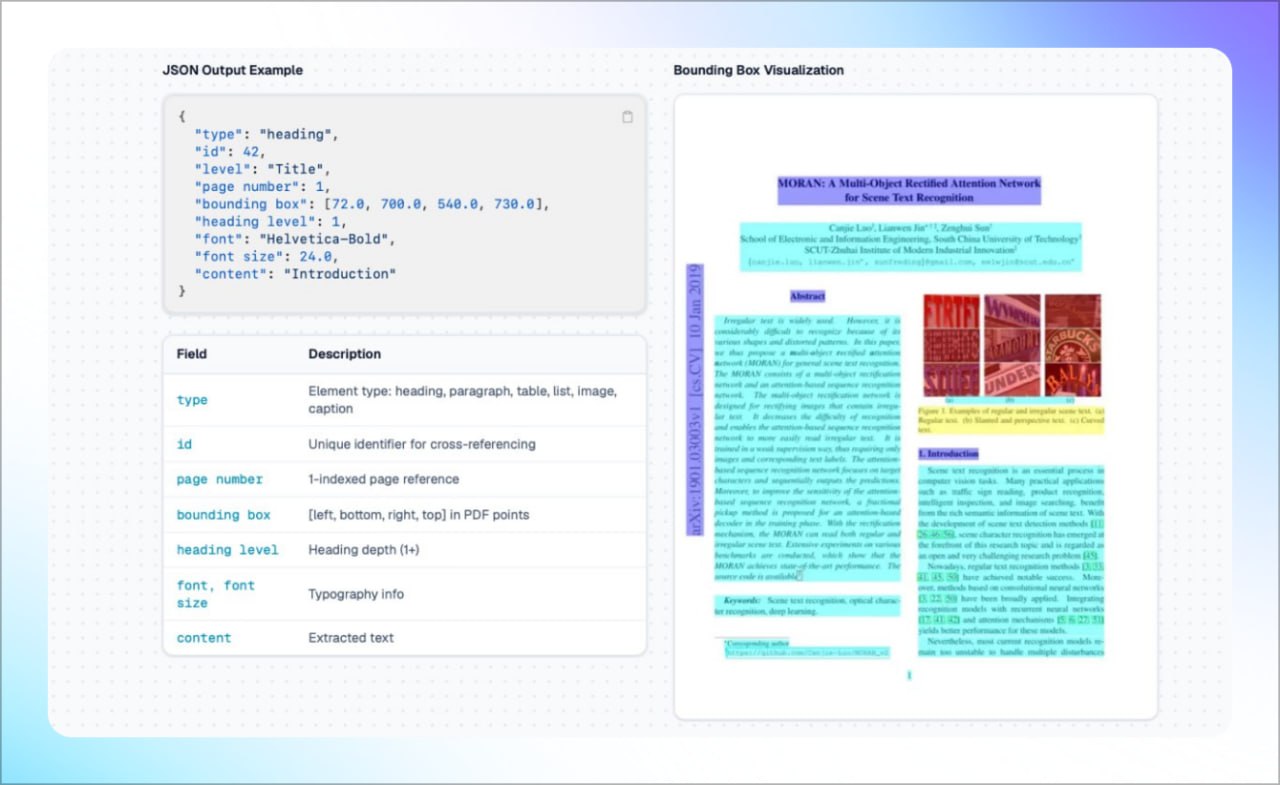Click the "content" field name in the table

click(x=203, y=638)
